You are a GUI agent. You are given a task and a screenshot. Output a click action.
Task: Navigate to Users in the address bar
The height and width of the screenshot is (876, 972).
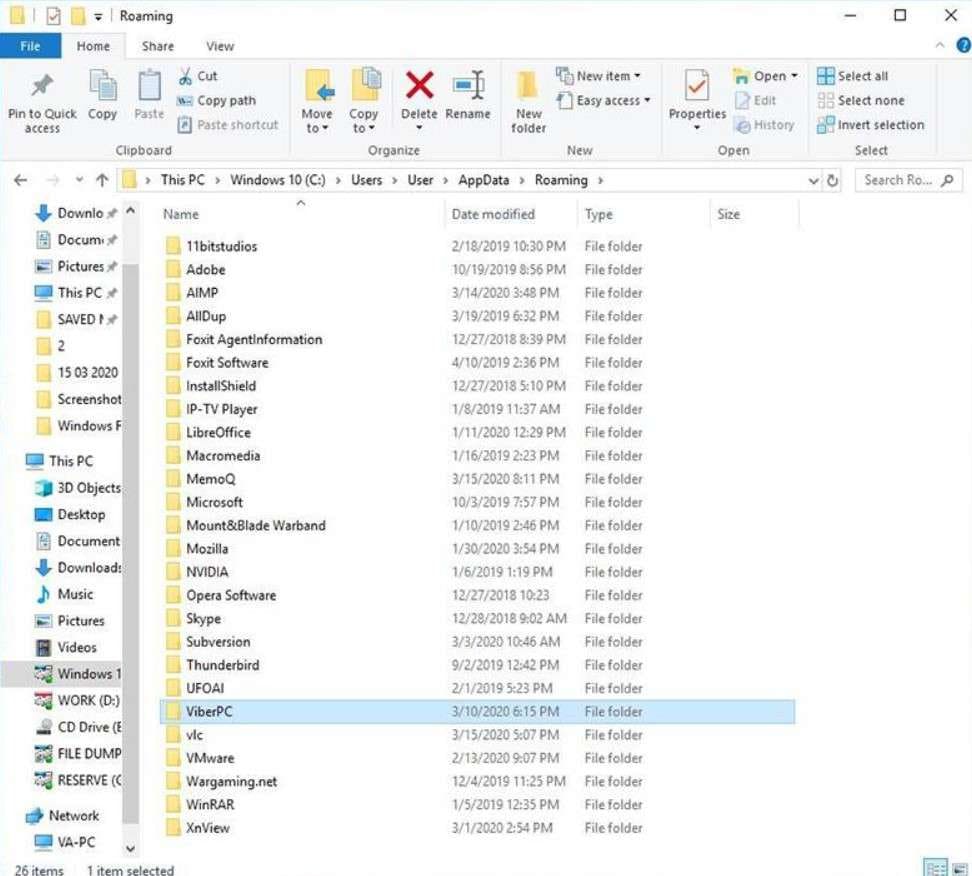(x=366, y=180)
